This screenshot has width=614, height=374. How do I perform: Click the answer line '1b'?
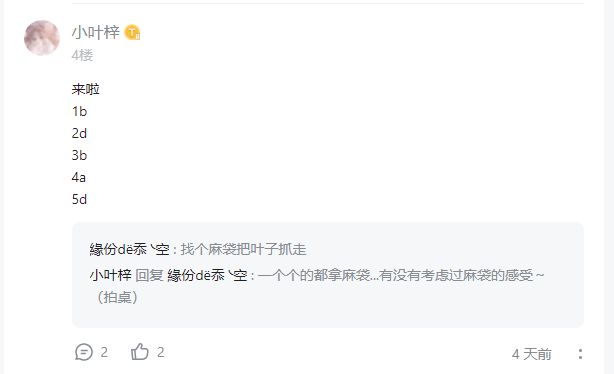pos(79,111)
